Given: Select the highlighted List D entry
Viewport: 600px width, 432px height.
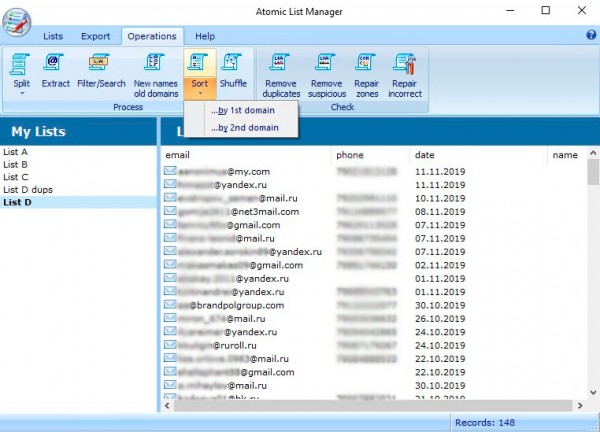Looking at the screenshot, I should click(78, 202).
